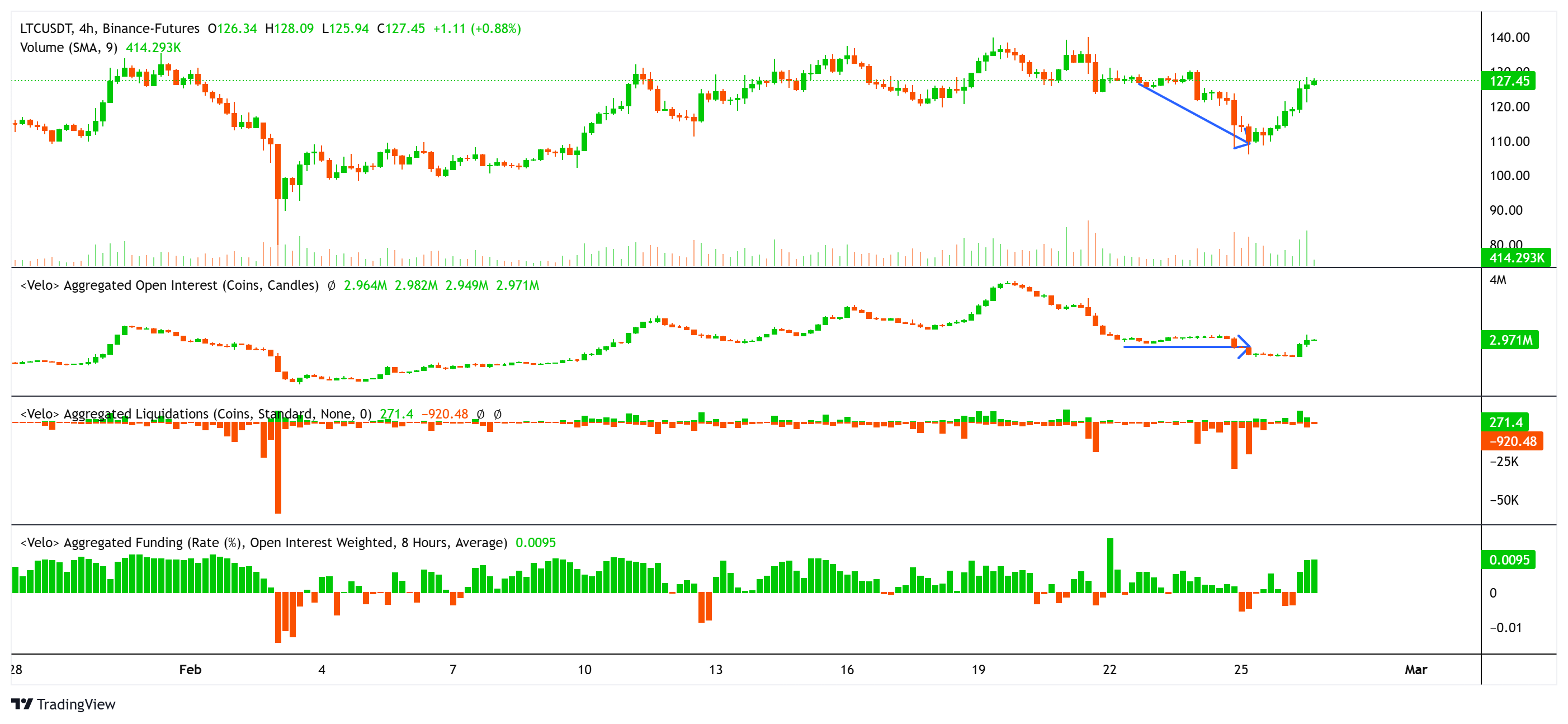The image size is (1568, 724).
Task: Click the TradingView text link at bottom
Action: [x=75, y=704]
